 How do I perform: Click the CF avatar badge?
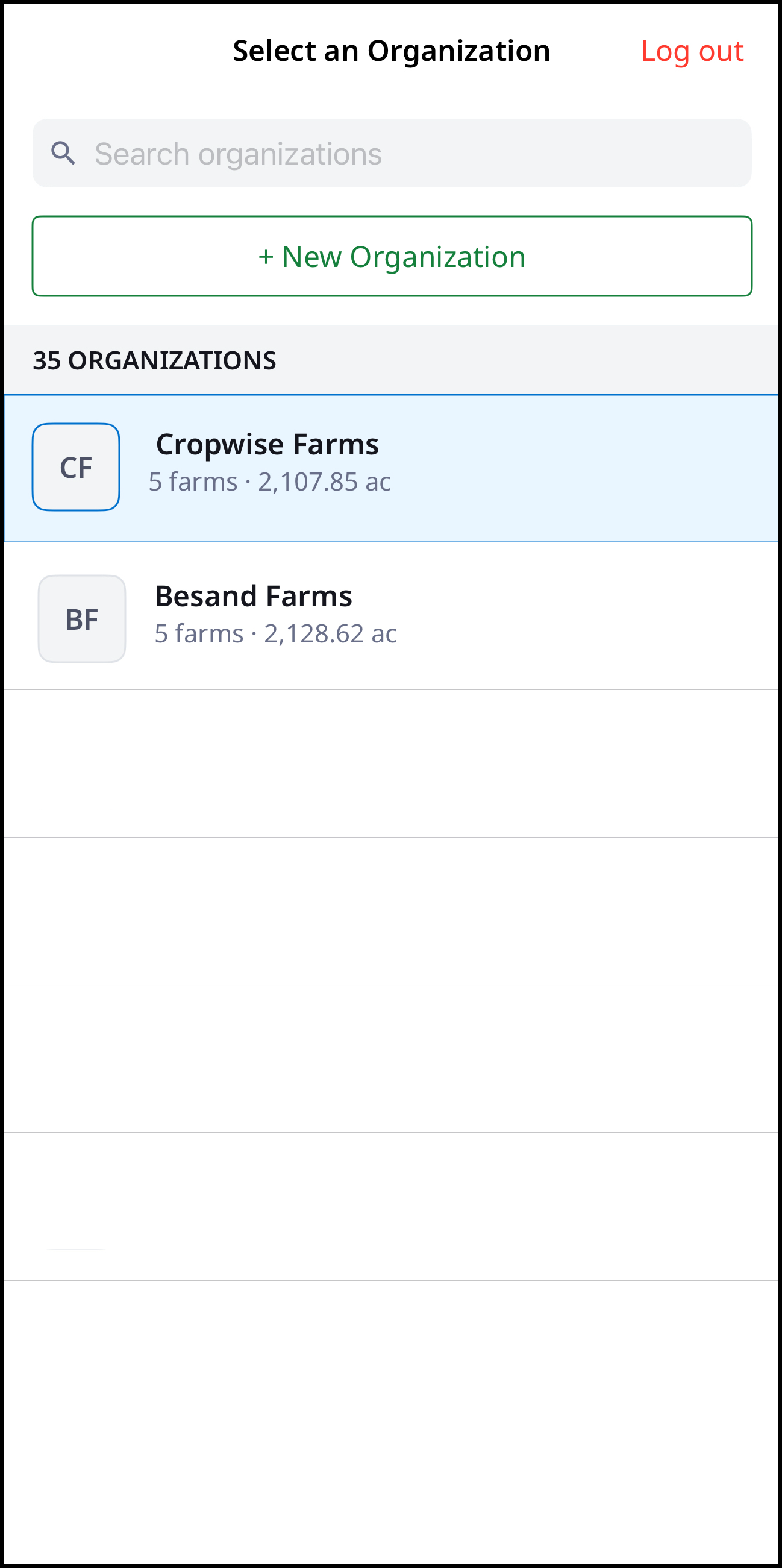76,467
